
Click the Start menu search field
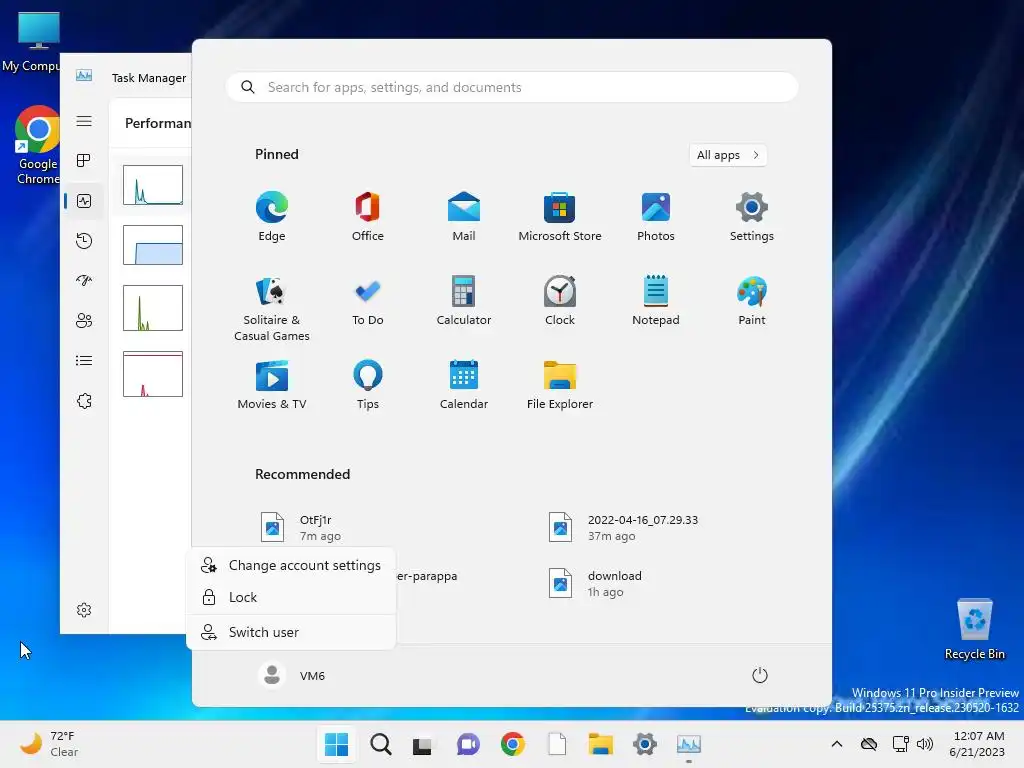(x=512, y=88)
